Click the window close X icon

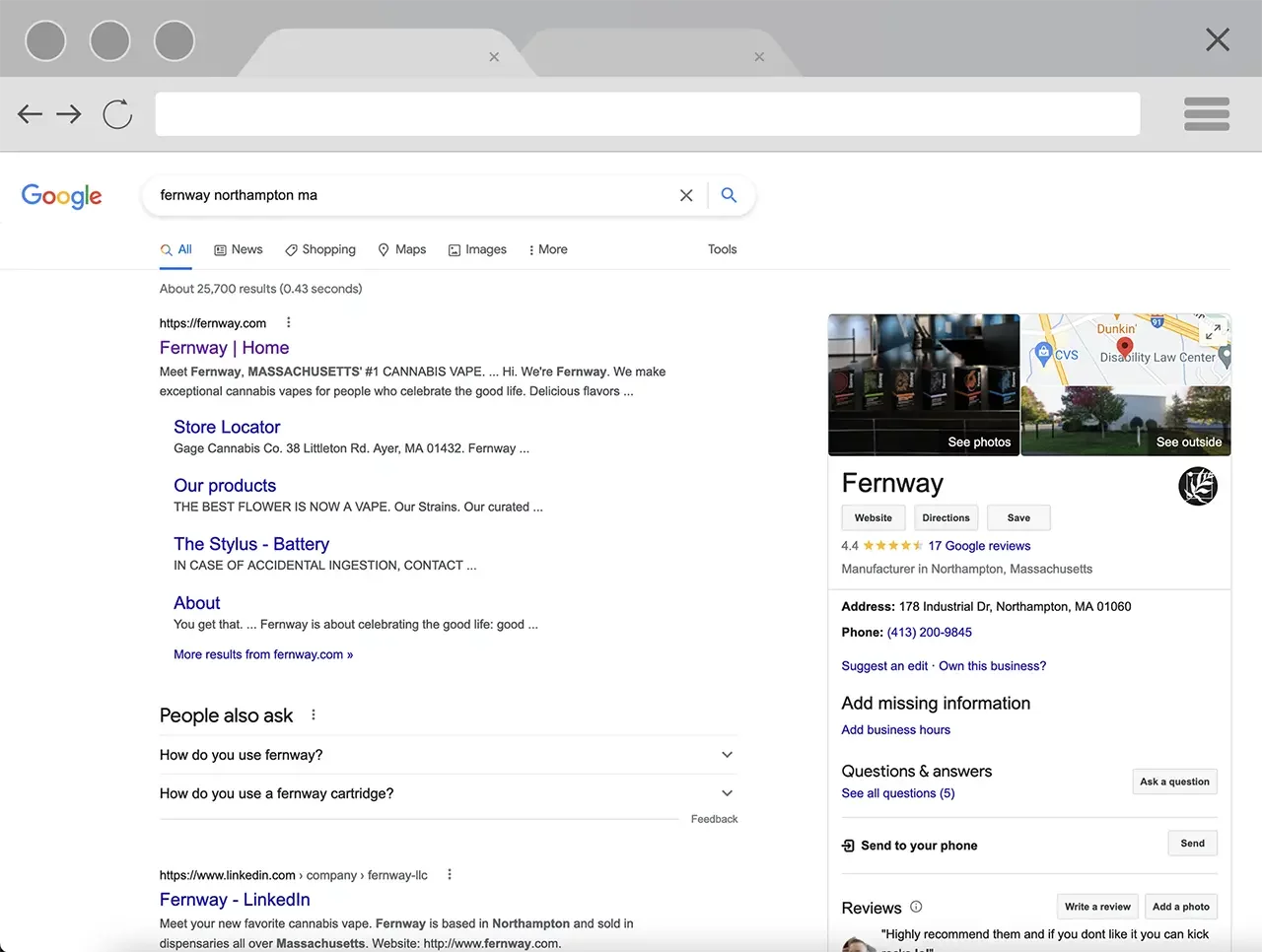pyautogui.click(x=1218, y=39)
